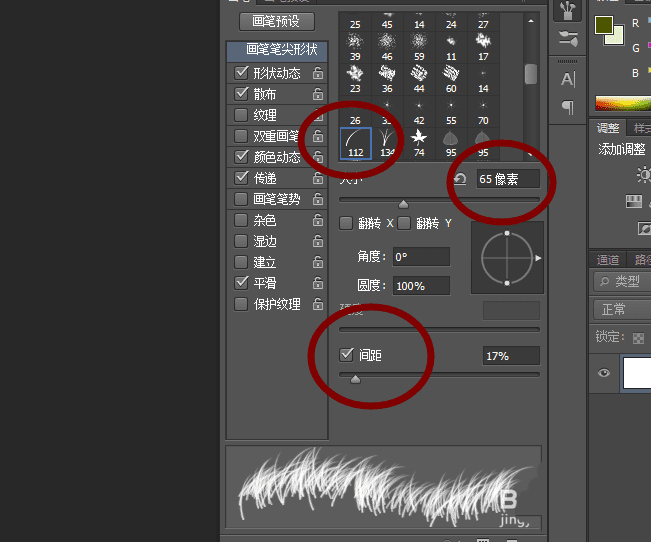Switch to the 通道 channels tab

[608, 260]
